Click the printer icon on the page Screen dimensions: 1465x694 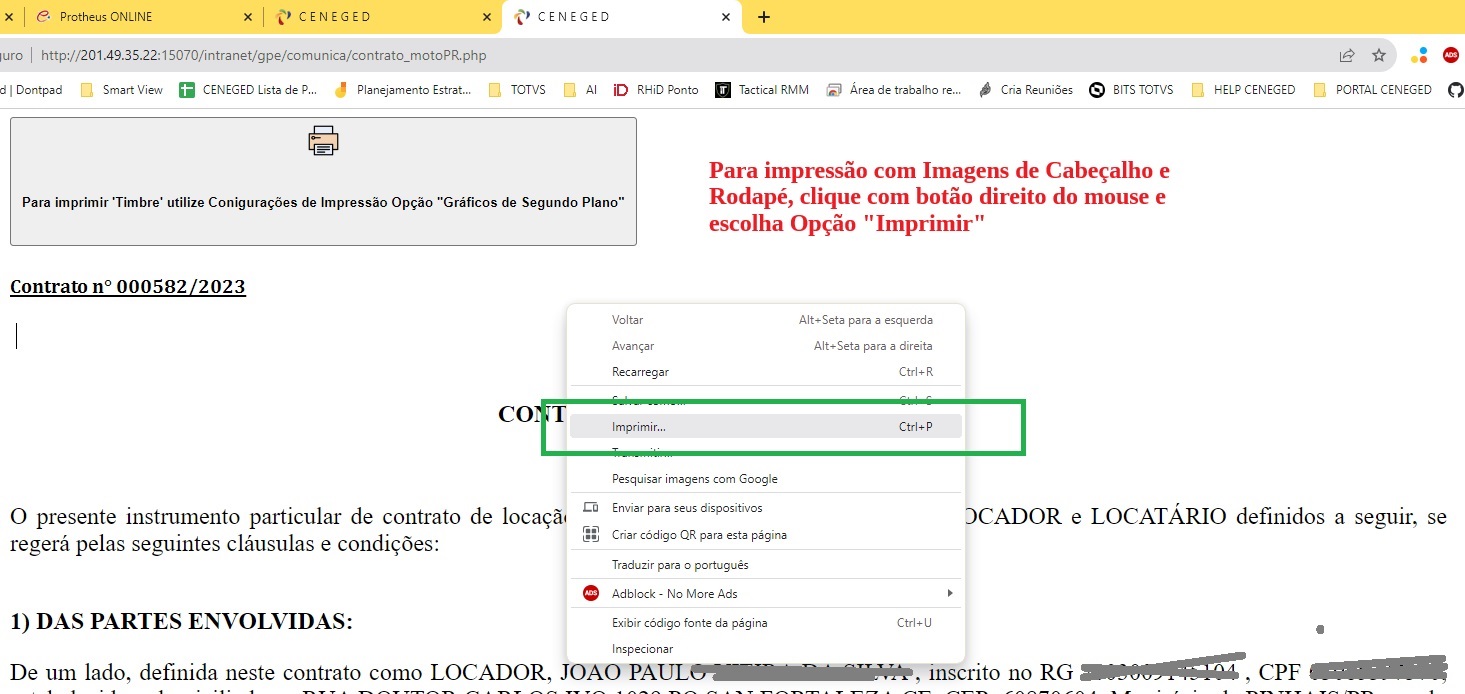(x=323, y=141)
